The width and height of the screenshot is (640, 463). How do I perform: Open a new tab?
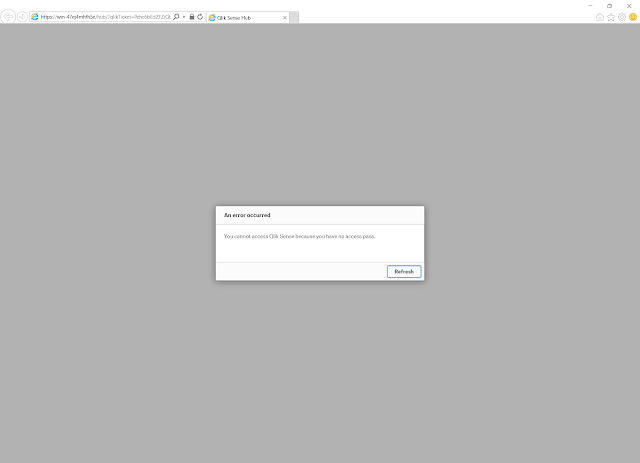(x=294, y=18)
